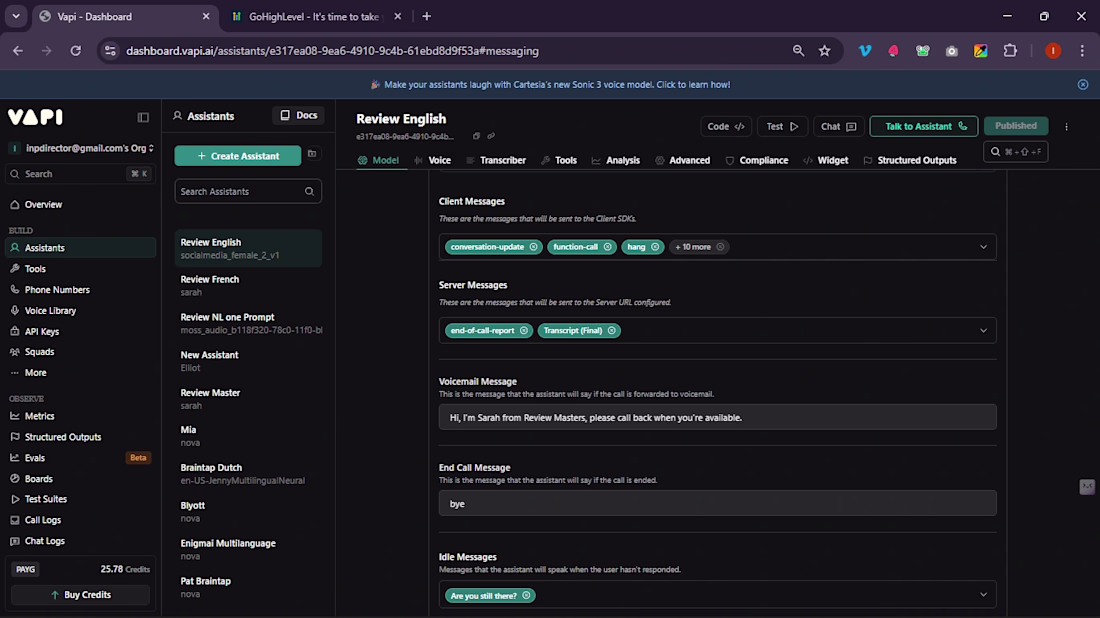The image size is (1100, 618).
Task: Reload the browser page
Action: click(x=76, y=51)
